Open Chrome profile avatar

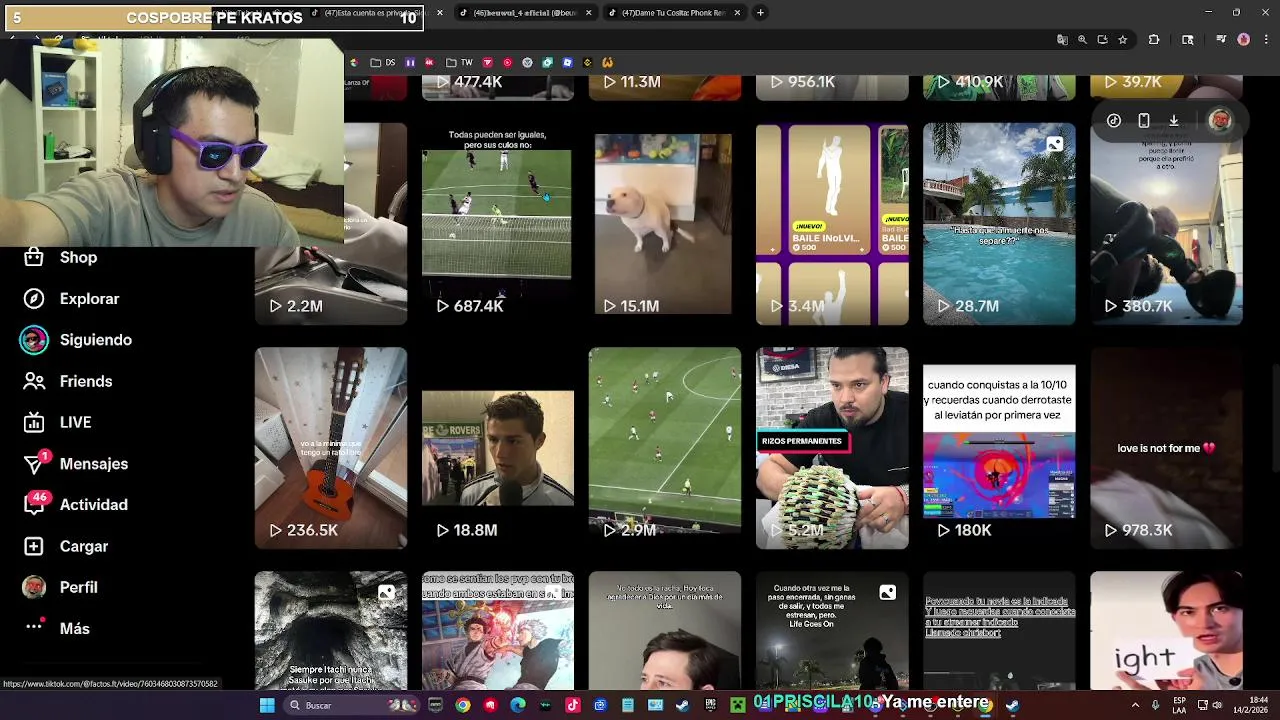[x=1244, y=40]
